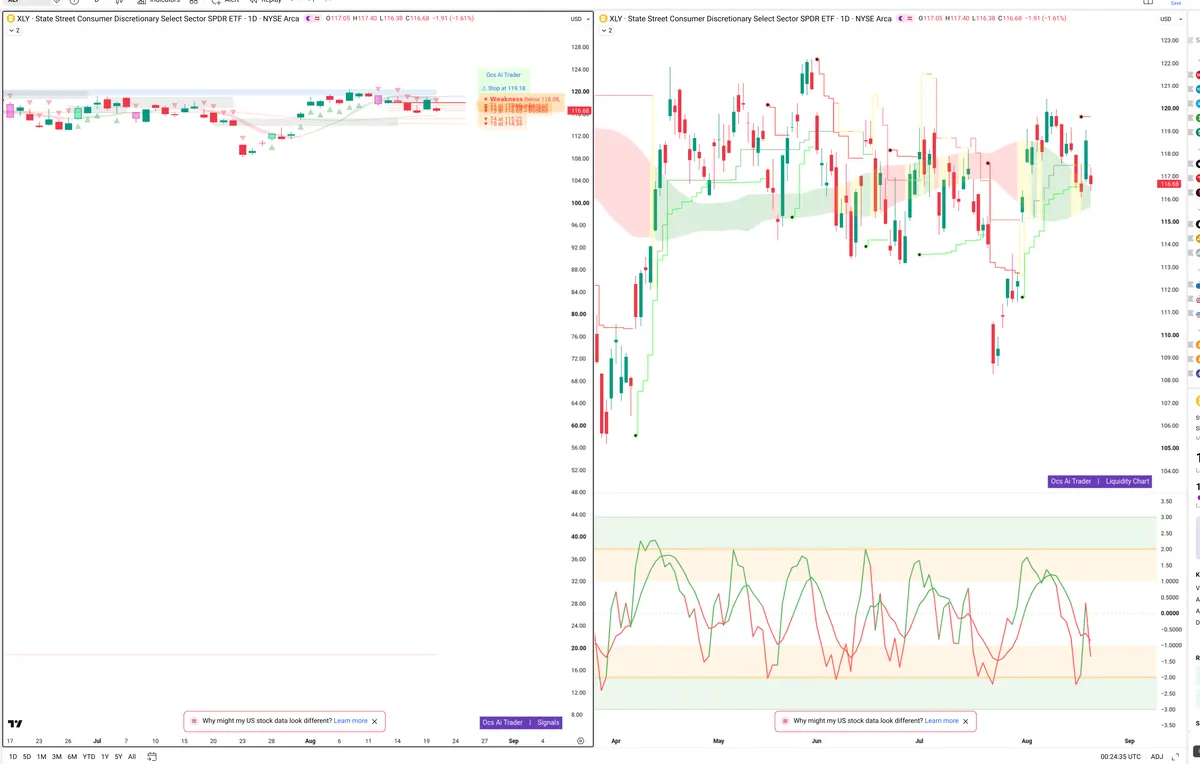1200x764 pixels.
Task: Open Learn more link in right chart notice
Action: point(941,721)
